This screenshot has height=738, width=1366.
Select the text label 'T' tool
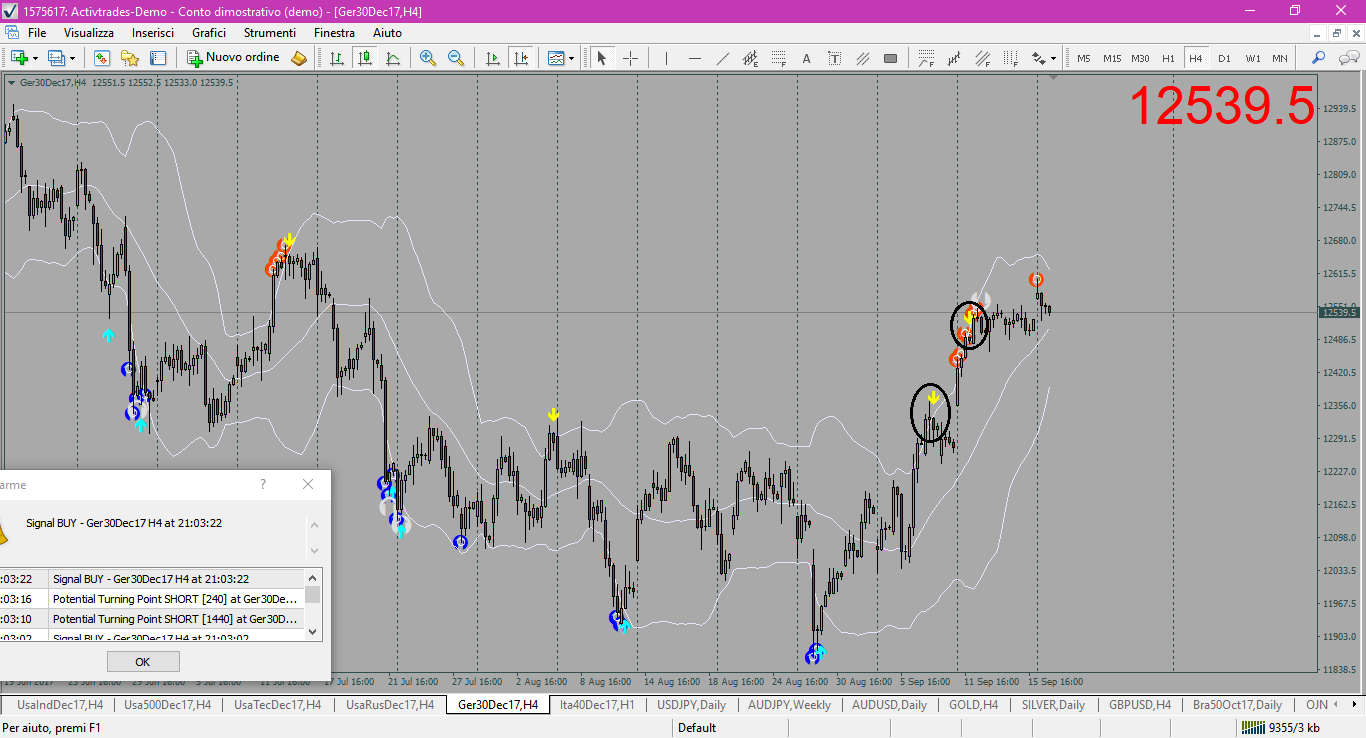[834, 58]
